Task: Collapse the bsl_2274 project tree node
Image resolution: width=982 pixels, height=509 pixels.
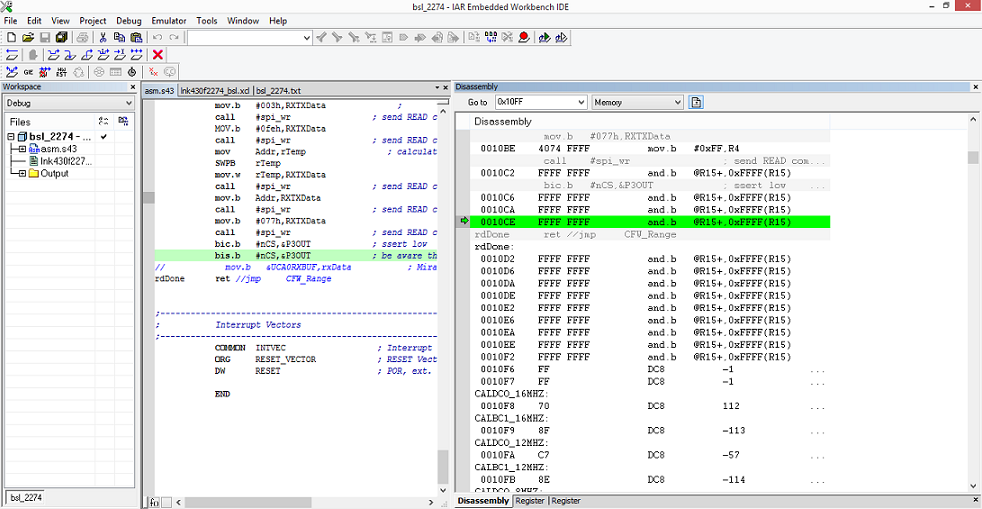Action: [x=11, y=136]
